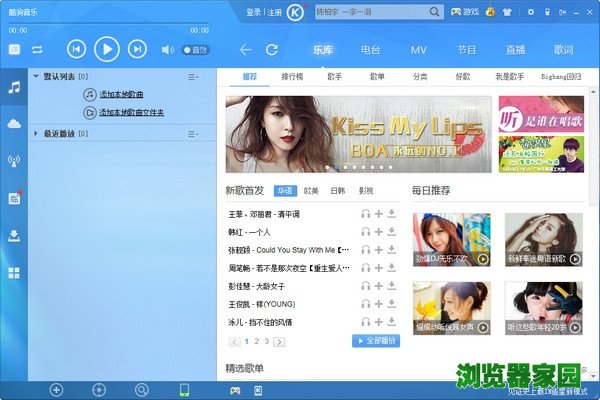600x400 pixels.
Task: Select the 欧美 filter in 新歌首发
Action: click(x=311, y=191)
